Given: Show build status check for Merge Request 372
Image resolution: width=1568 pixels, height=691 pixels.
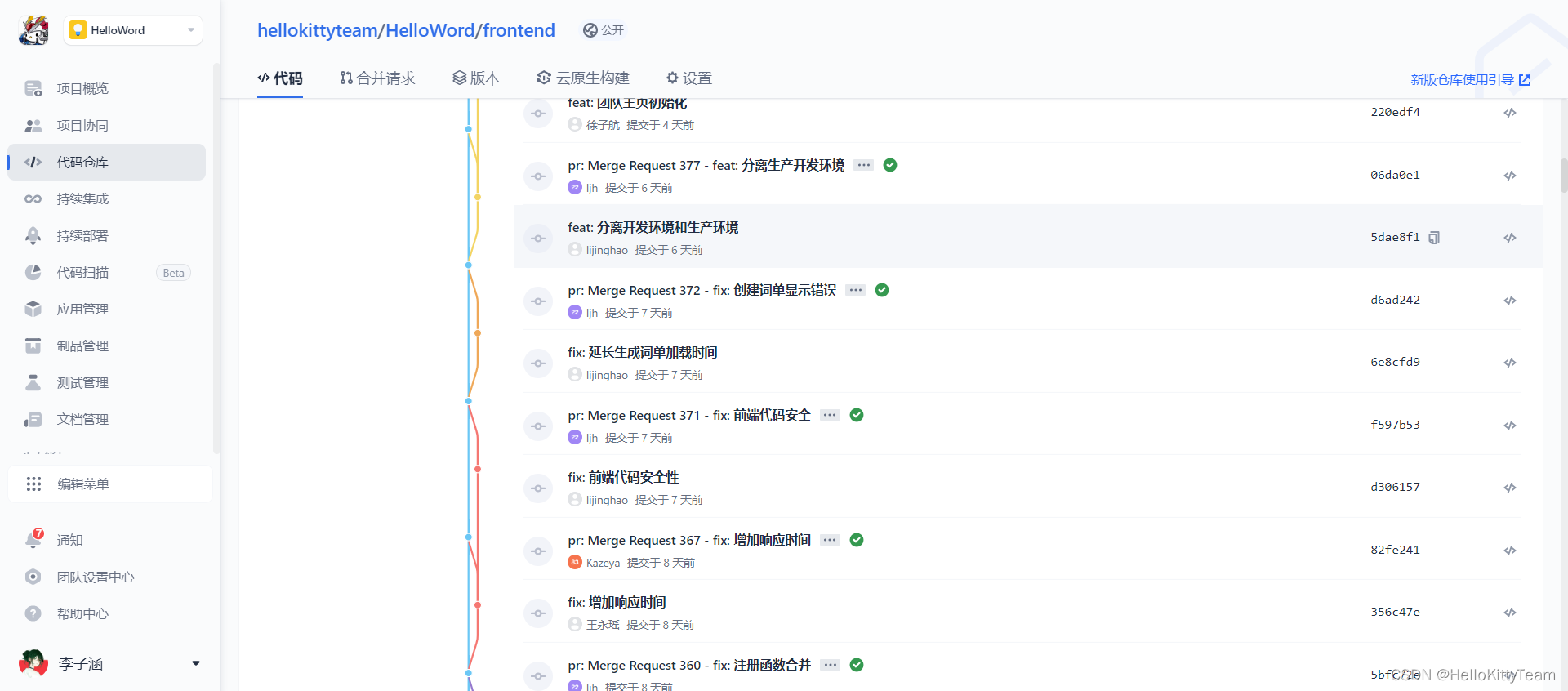Looking at the screenshot, I should (x=882, y=290).
